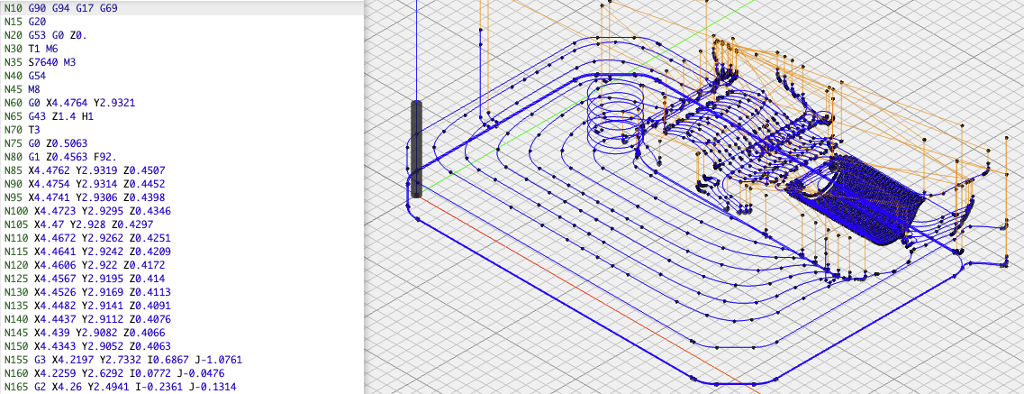Click the N15 G20 code line
Image resolution: width=1024 pixels, height=394 pixels.
click(x=182, y=22)
